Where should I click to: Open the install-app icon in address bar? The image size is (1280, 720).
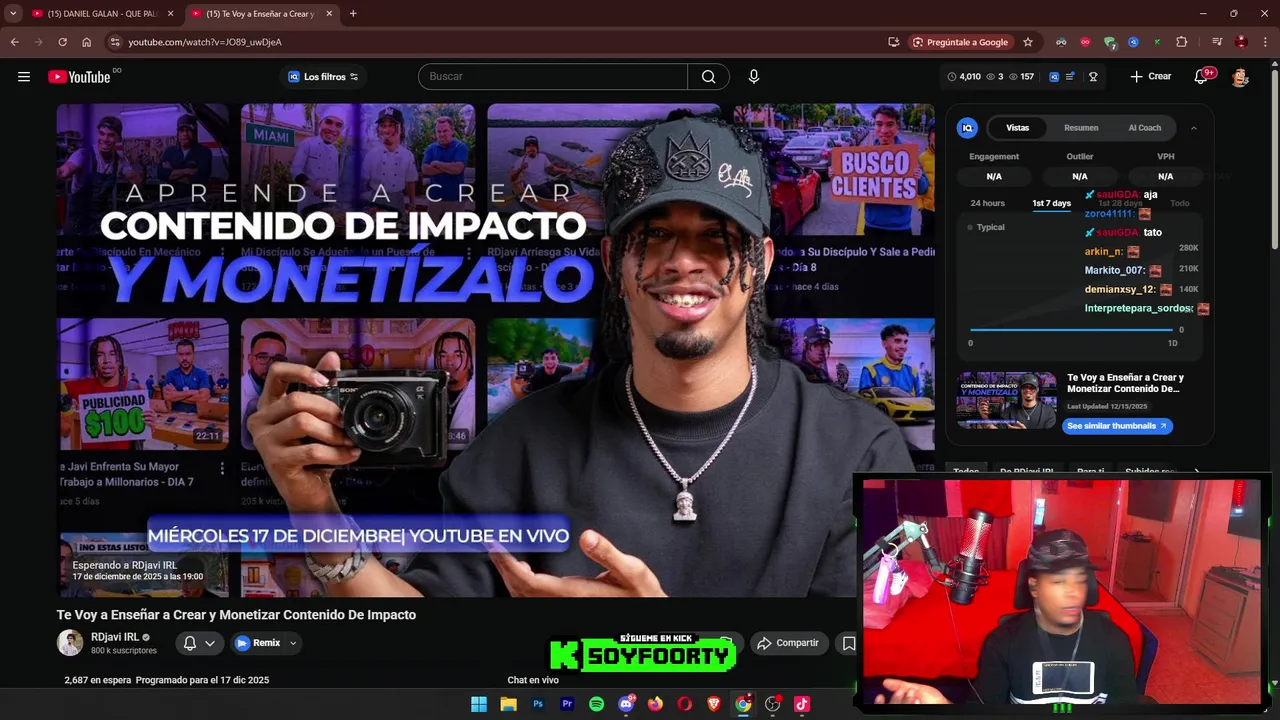point(893,42)
